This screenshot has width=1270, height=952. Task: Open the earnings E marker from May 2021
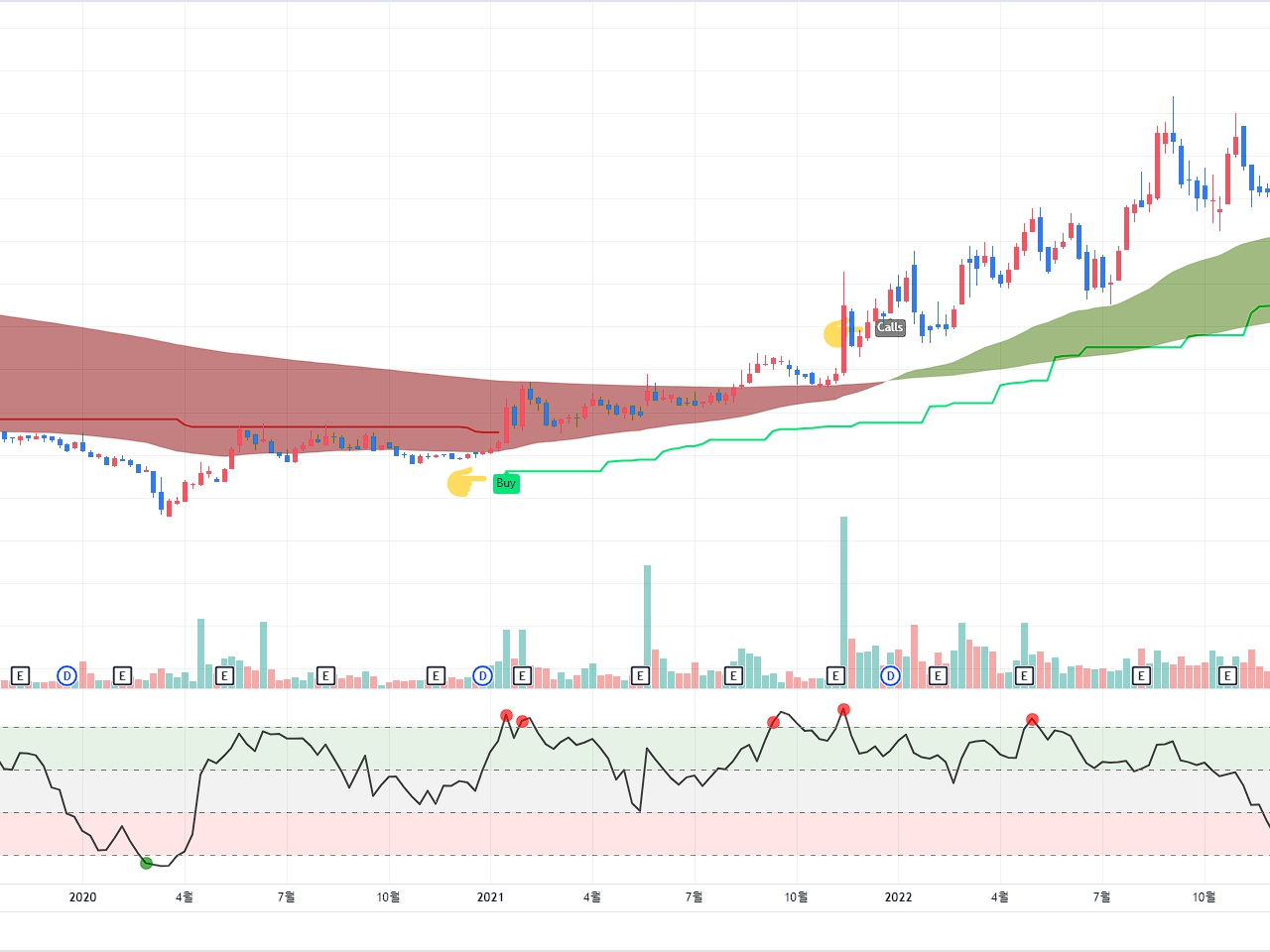(x=640, y=676)
